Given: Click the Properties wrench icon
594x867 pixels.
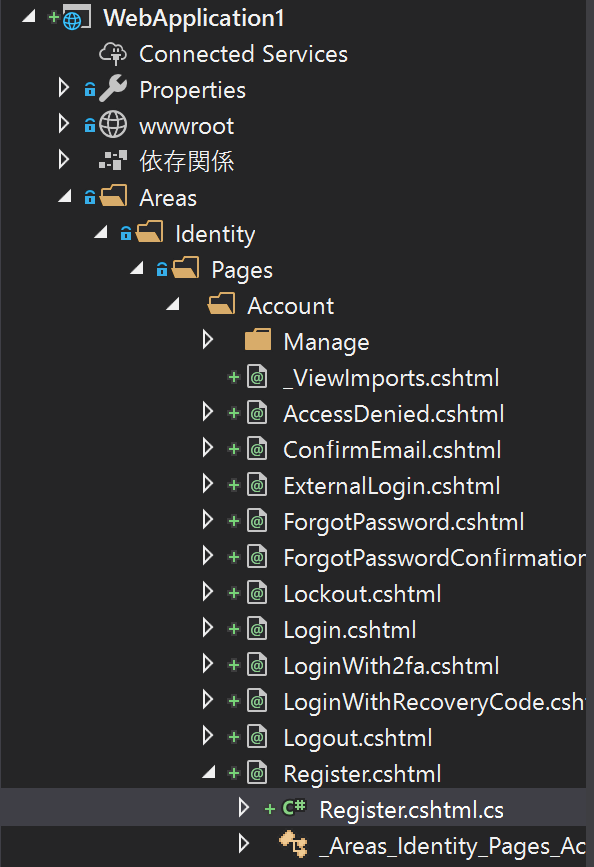Looking at the screenshot, I should coord(113,89).
